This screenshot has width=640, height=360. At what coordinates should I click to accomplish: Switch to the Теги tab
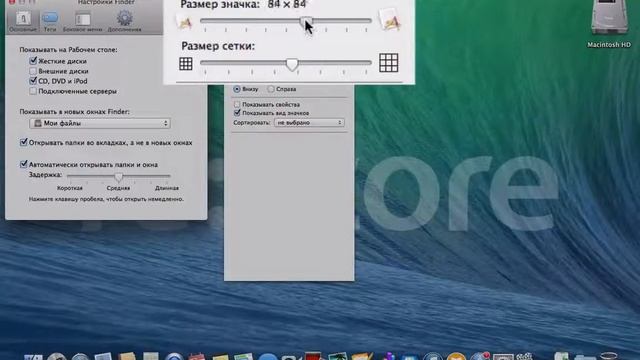point(50,22)
